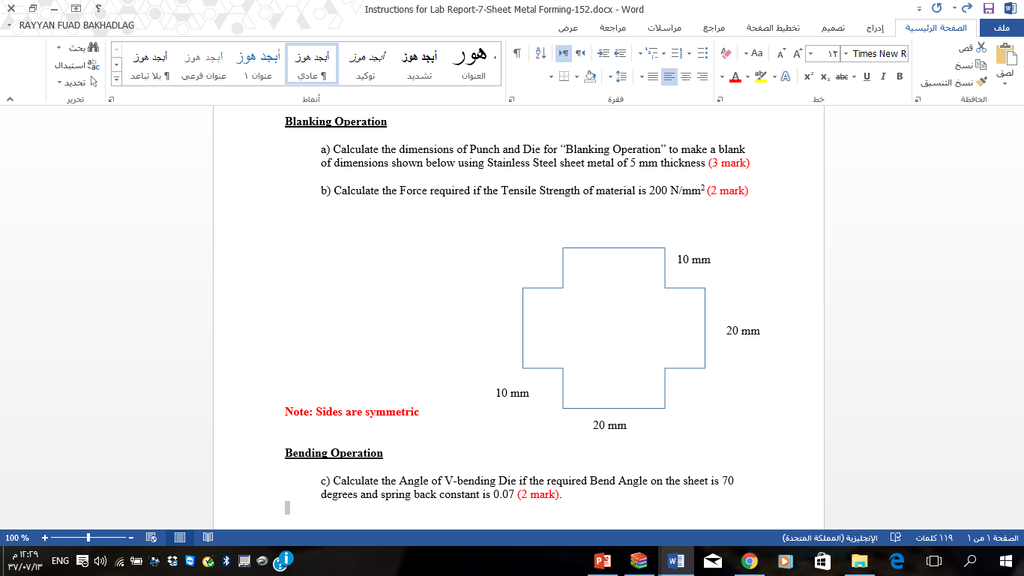
Task: Click the Cut scissors icon
Action: tap(981, 47)
